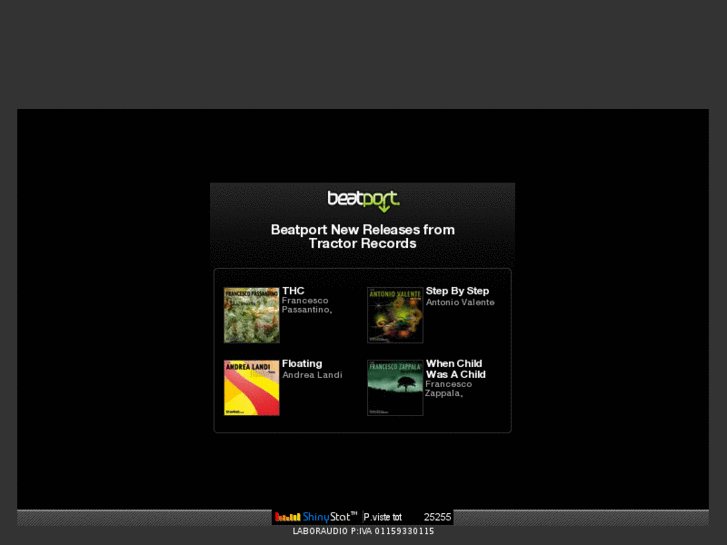
Task: Open the Step By Step album cover
Action: pyautogui.click(x=395, y=315)
